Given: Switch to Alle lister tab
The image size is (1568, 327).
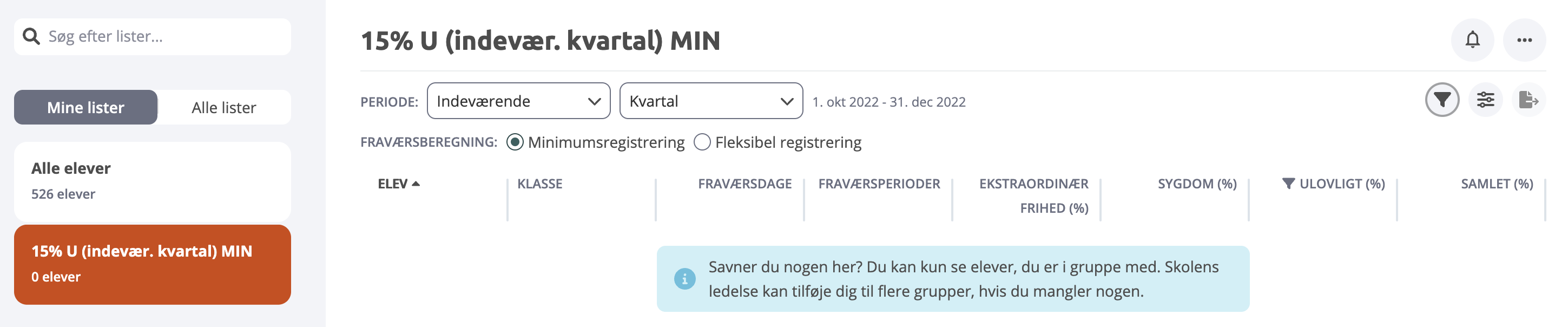Looking at the screenshot, I should pyautogui.click(x=224, y=108).
